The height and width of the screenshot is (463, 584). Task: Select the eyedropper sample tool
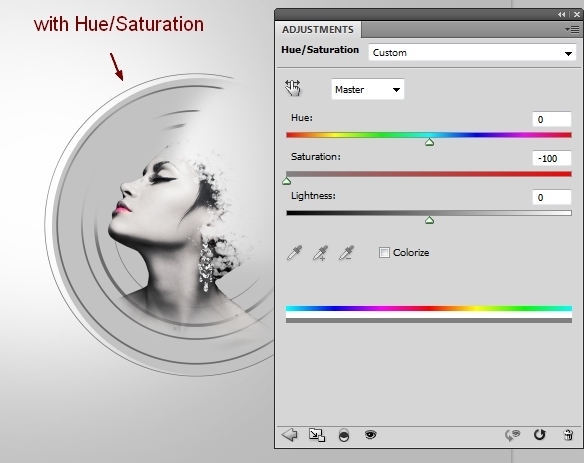[x=295, y=253]
